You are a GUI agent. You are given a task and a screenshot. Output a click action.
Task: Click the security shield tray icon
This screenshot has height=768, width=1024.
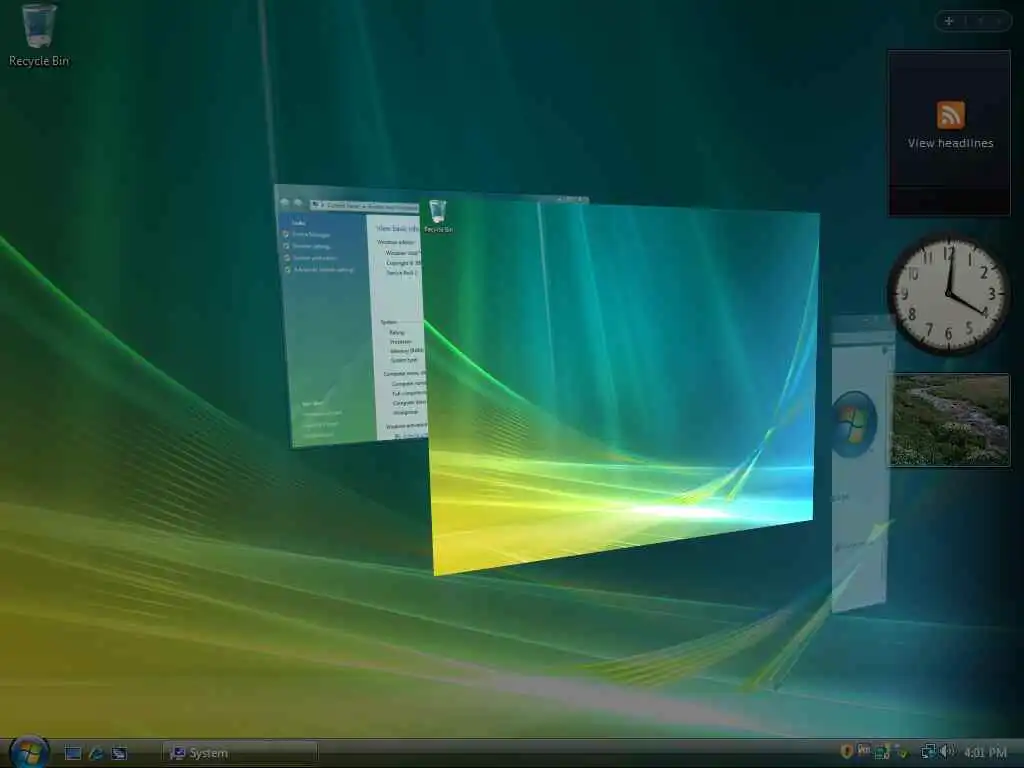click(846, 752)
